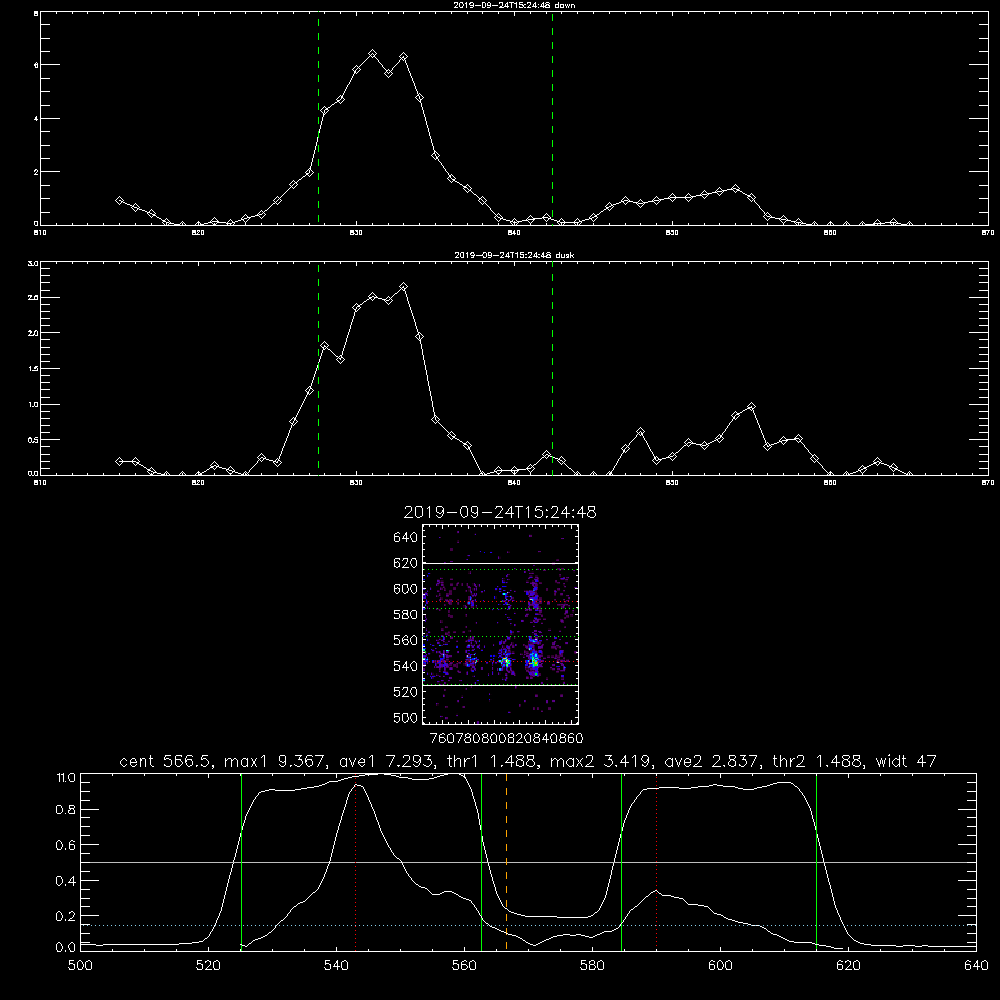Click the 'thr2 1.488' threshold text
The height and width of the screenshot is (1000, 1000).
pos(816,761)
